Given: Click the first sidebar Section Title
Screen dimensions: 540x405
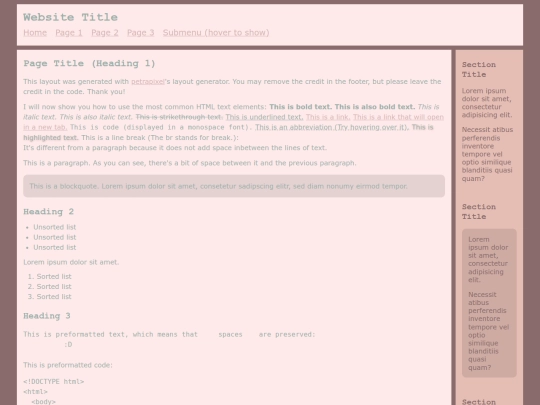Looking at the screenshot, I should [479, 70].
